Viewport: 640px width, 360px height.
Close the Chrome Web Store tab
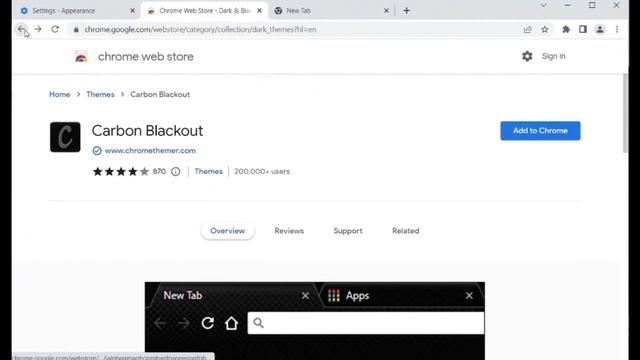[259, 11]
